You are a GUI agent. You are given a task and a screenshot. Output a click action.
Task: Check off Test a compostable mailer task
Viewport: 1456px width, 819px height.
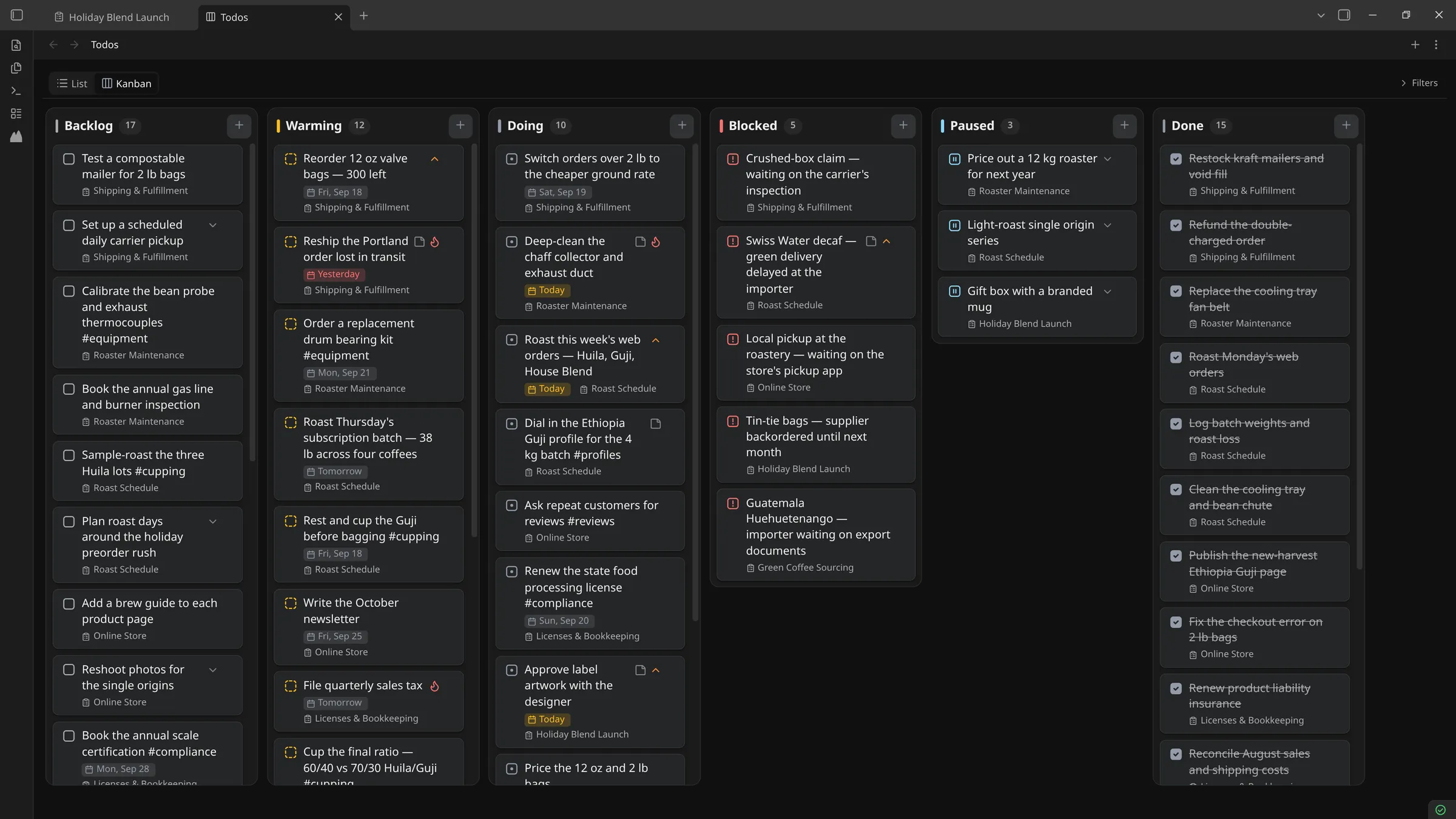point(69,159)
